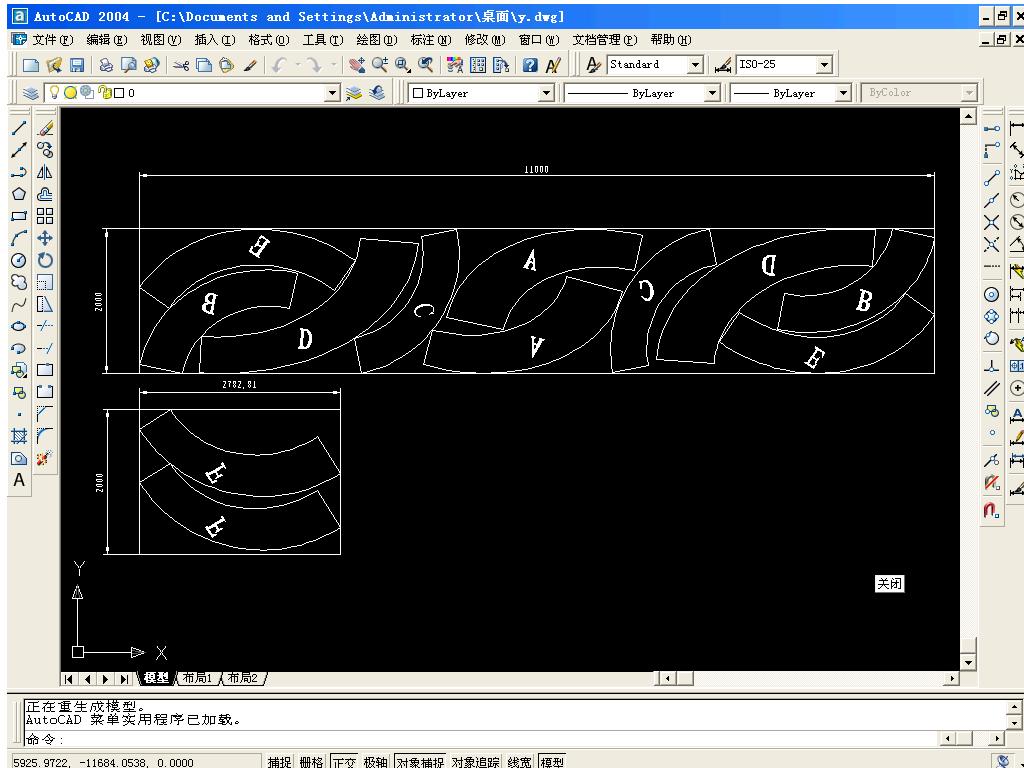Select the Arc tool
This screenshot has height=768, width=1024.
19,238
